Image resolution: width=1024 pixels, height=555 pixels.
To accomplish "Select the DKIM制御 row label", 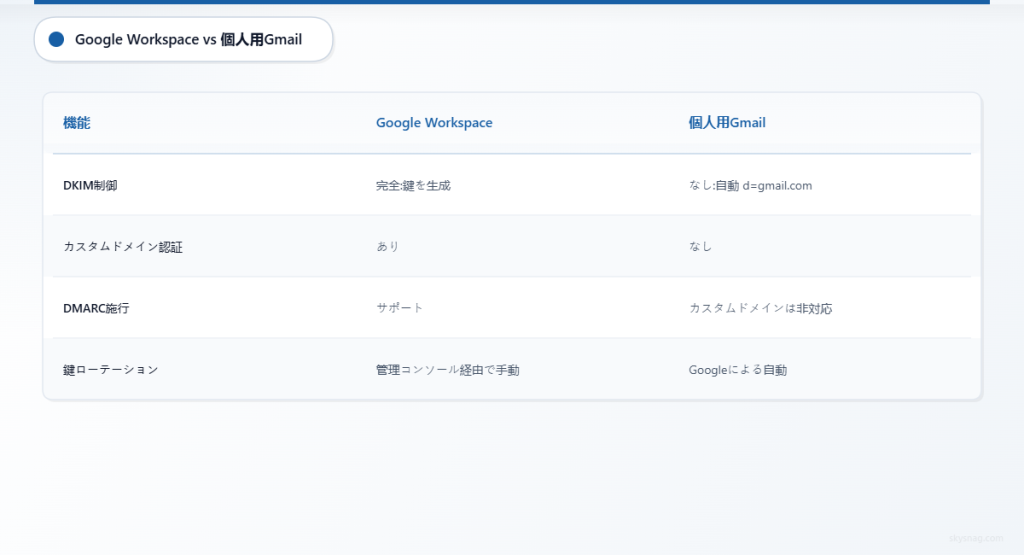I will coord(90,185).
